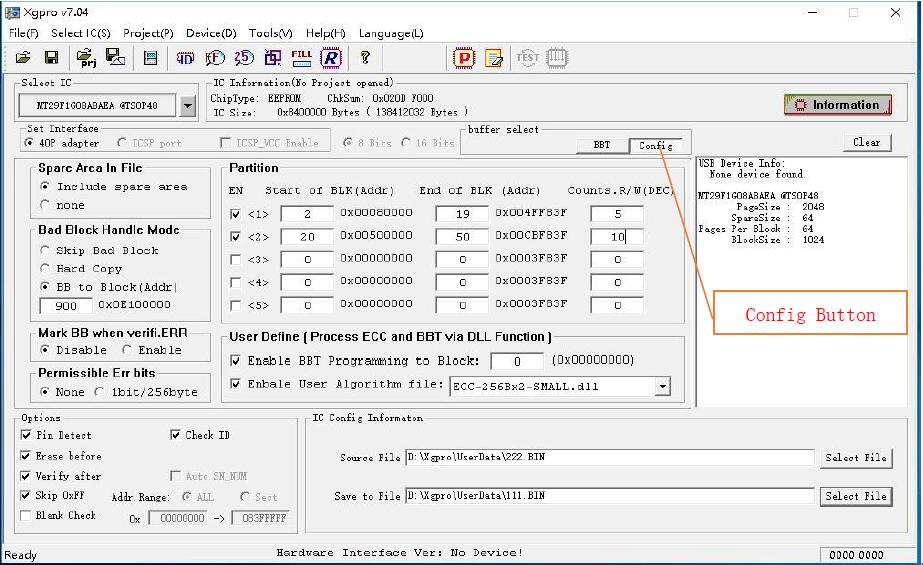Toggle partition <2> enable checkbox
This screenshot has height=565, width=923.
(x=235, y=237)
